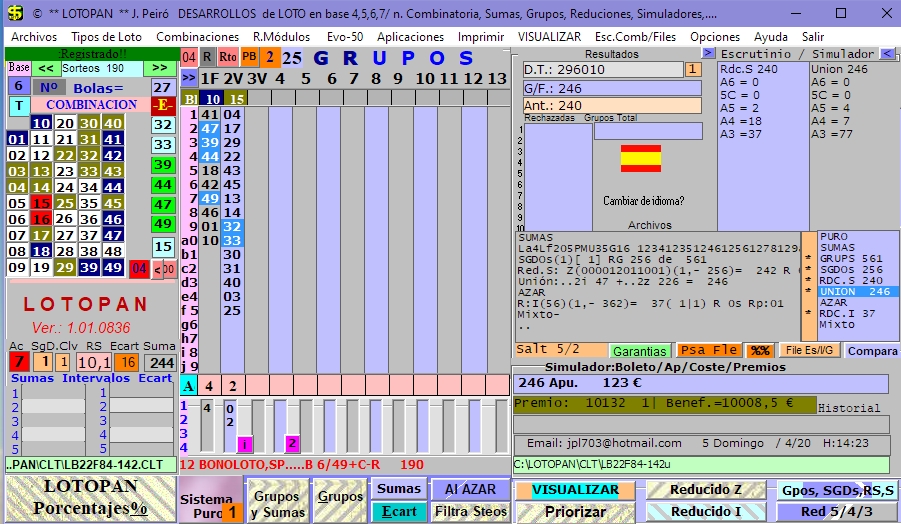Click the Base button
901x524 pixels.
coord(19,68)
